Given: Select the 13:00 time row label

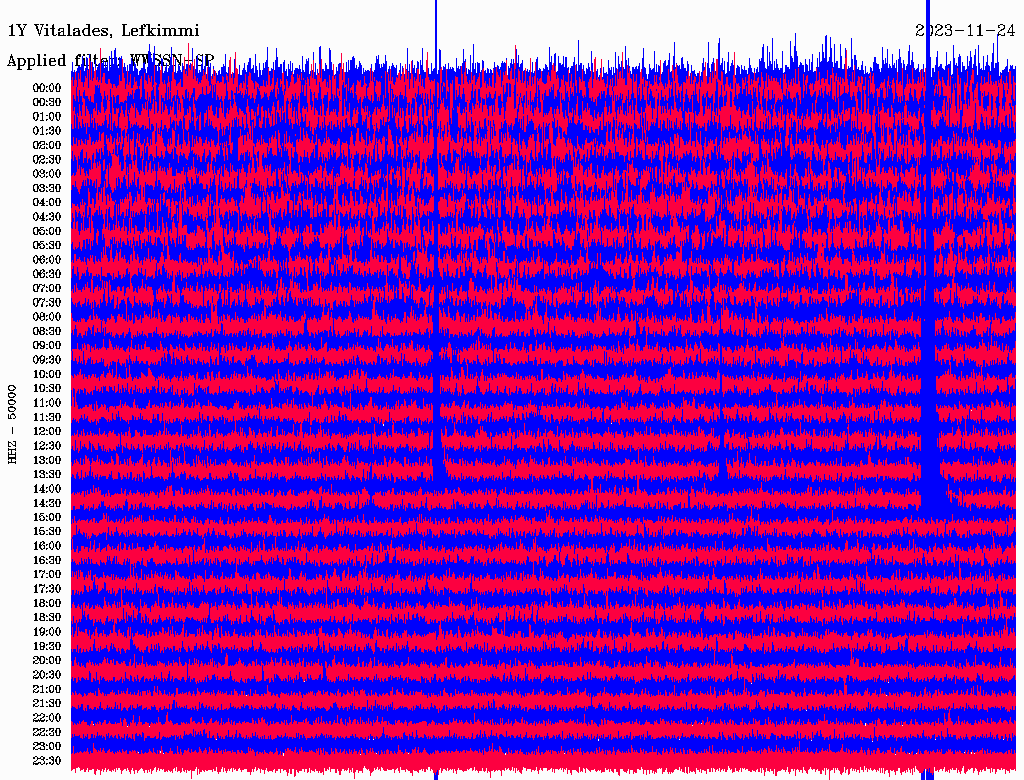Looking at the screenshot, I should click(47, 461).
